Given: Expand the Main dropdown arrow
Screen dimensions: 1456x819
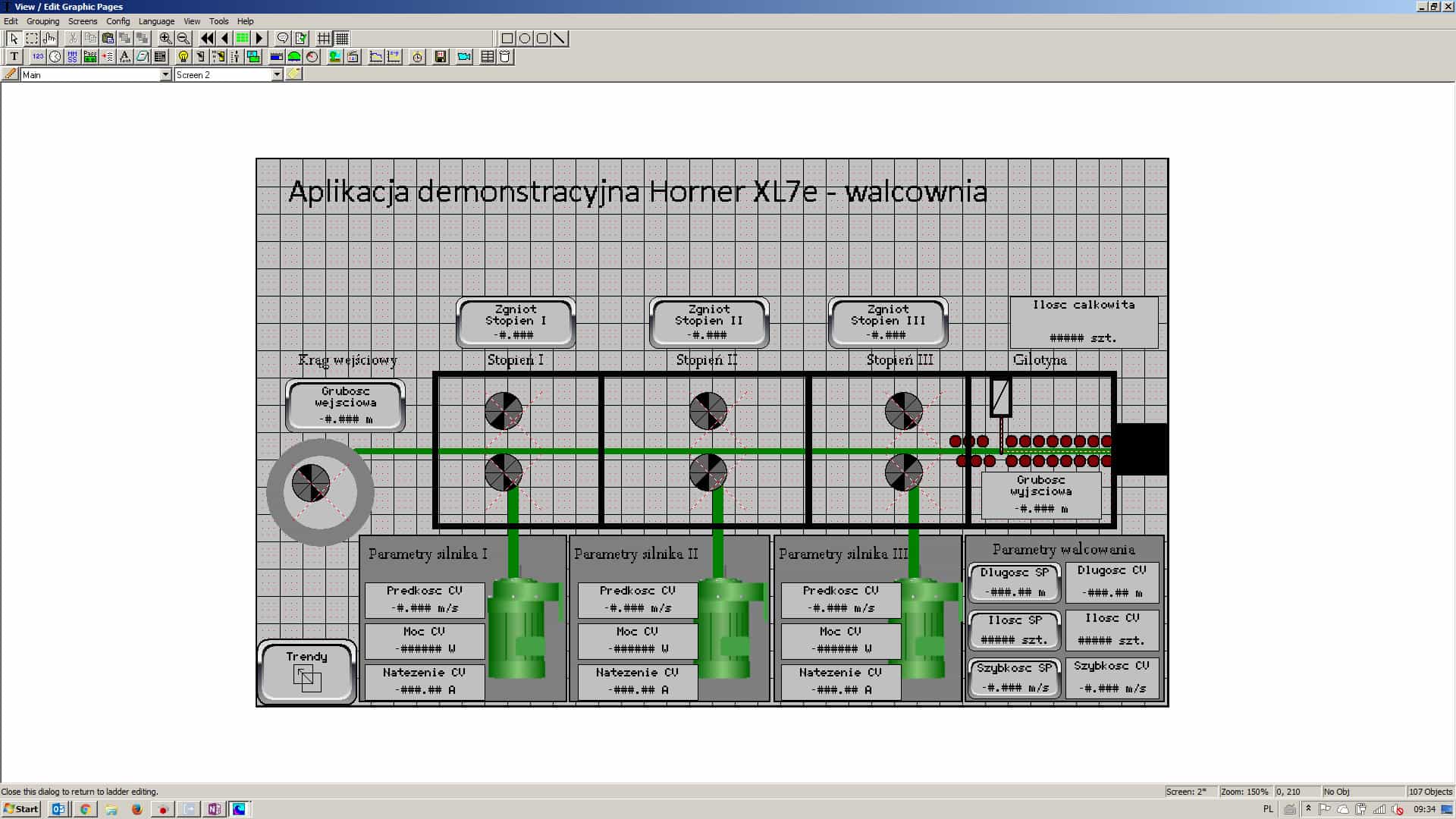Looking at the screenshot, I should (165, 74).
